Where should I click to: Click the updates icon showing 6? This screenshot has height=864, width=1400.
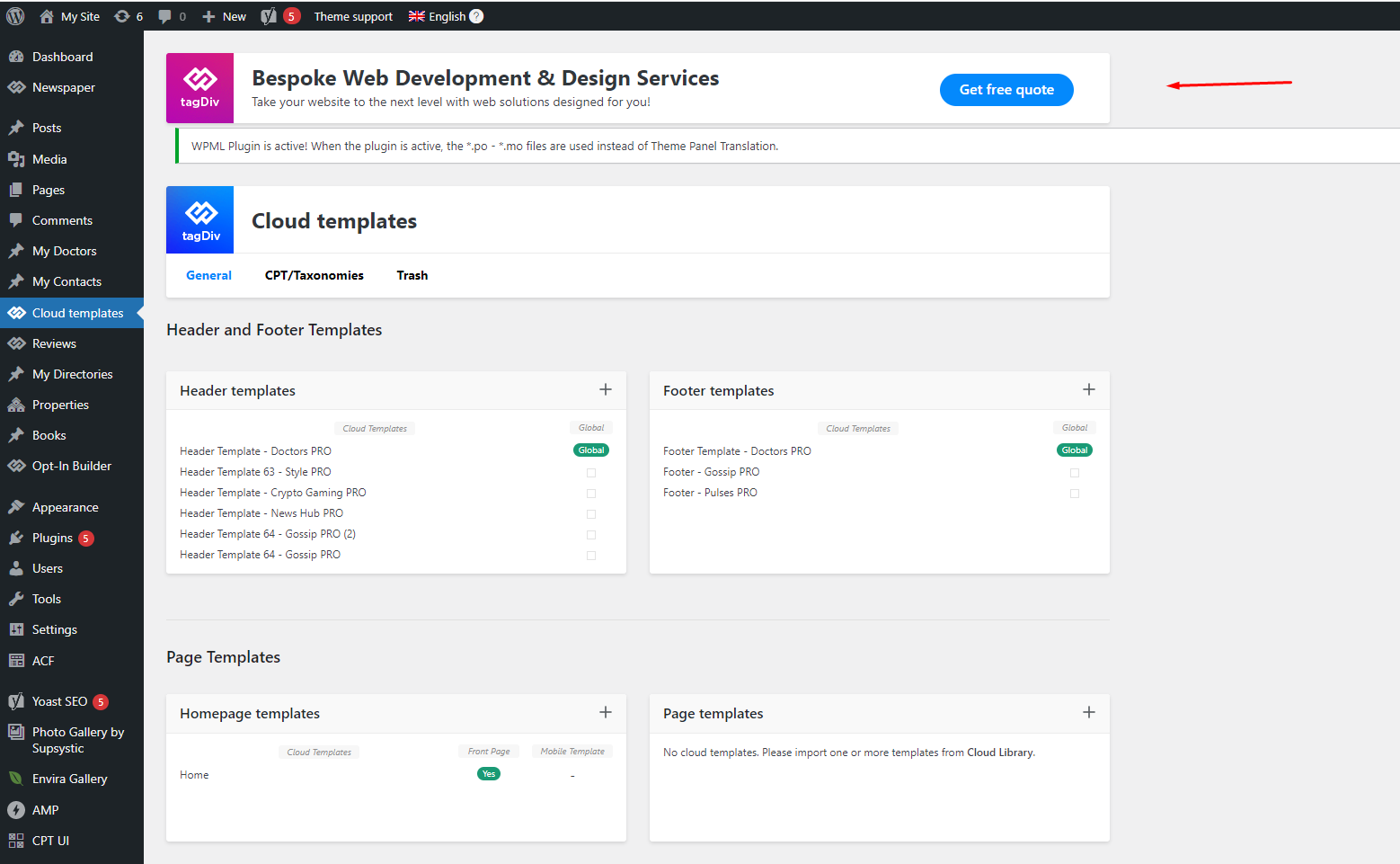click(x=122, y=16)
